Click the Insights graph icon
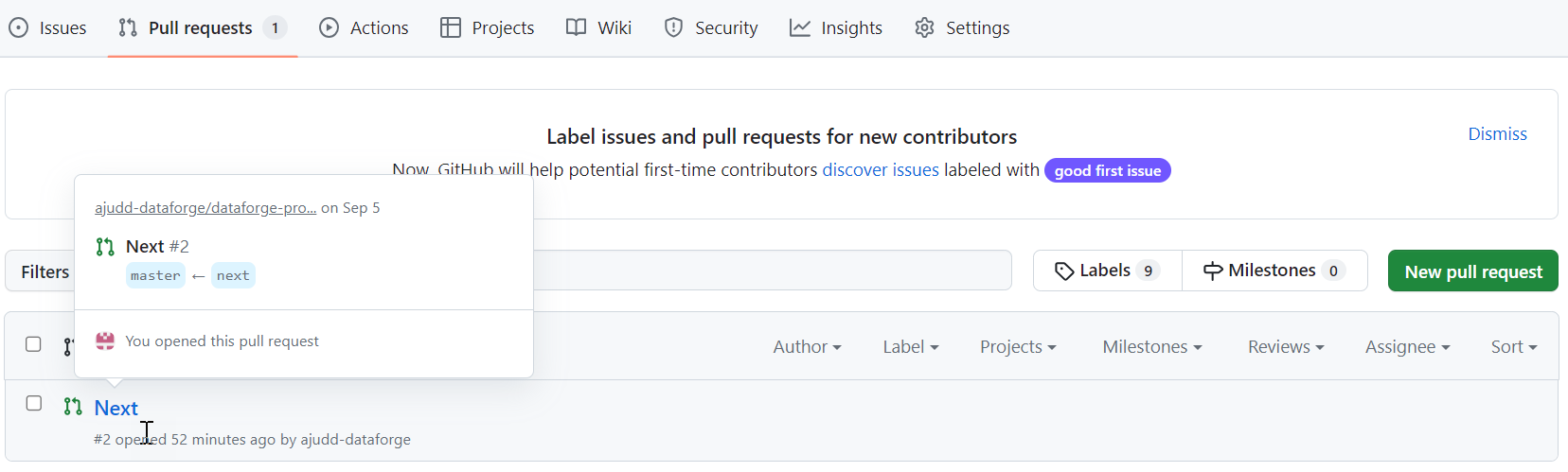Image resolution: width=1568 pixels, height=472 pixels. coord(800,28)
